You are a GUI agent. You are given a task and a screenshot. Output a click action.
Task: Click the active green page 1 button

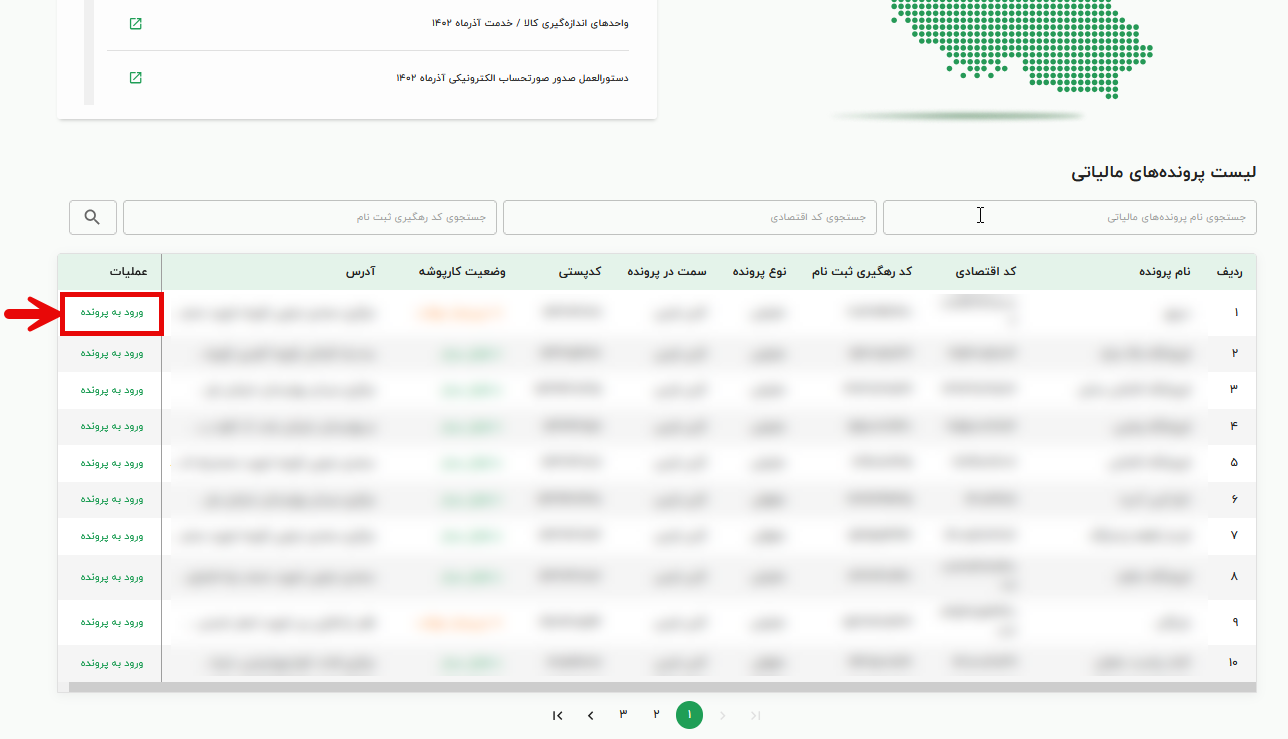pos(689,715)
